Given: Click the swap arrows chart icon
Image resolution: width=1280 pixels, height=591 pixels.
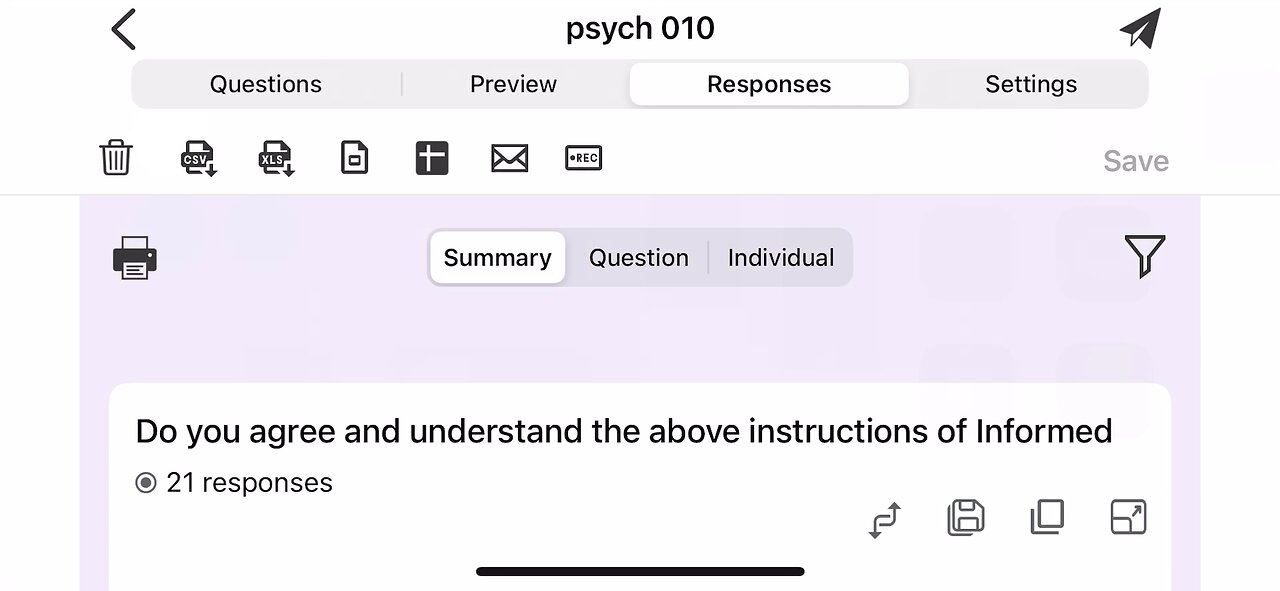Looking at the screenshot, I should [885, 519].
